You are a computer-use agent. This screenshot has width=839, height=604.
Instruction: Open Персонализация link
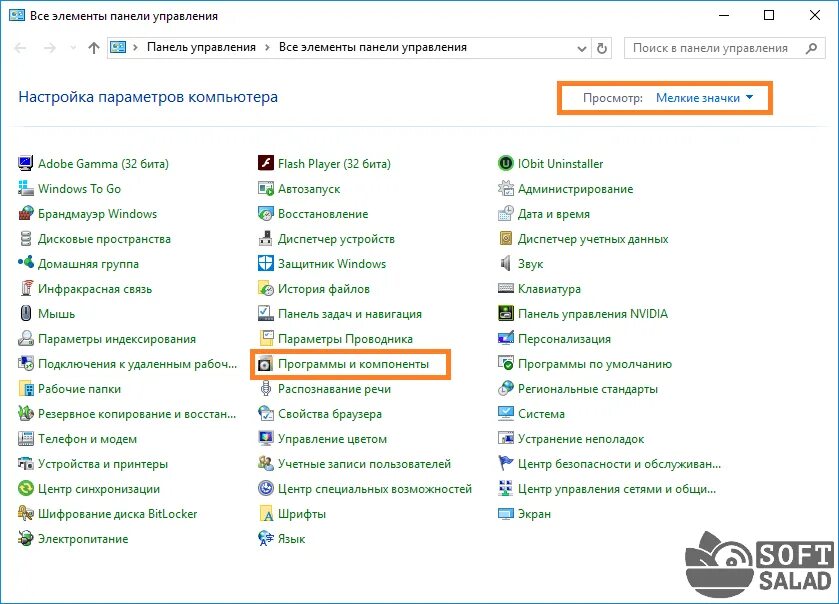(x=564, y=339)
